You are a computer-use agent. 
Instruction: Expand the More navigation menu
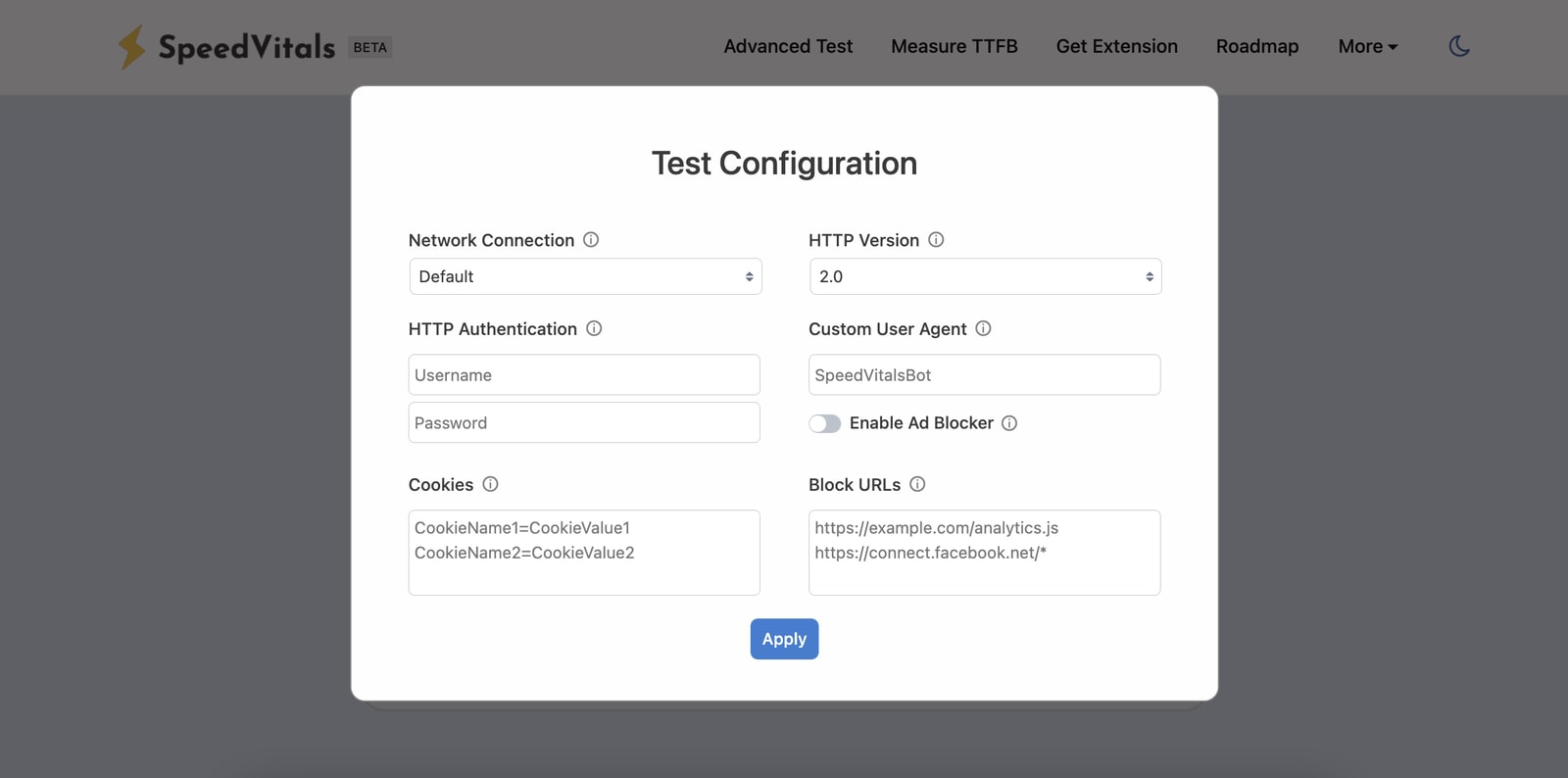click(x=1367, y=46)
